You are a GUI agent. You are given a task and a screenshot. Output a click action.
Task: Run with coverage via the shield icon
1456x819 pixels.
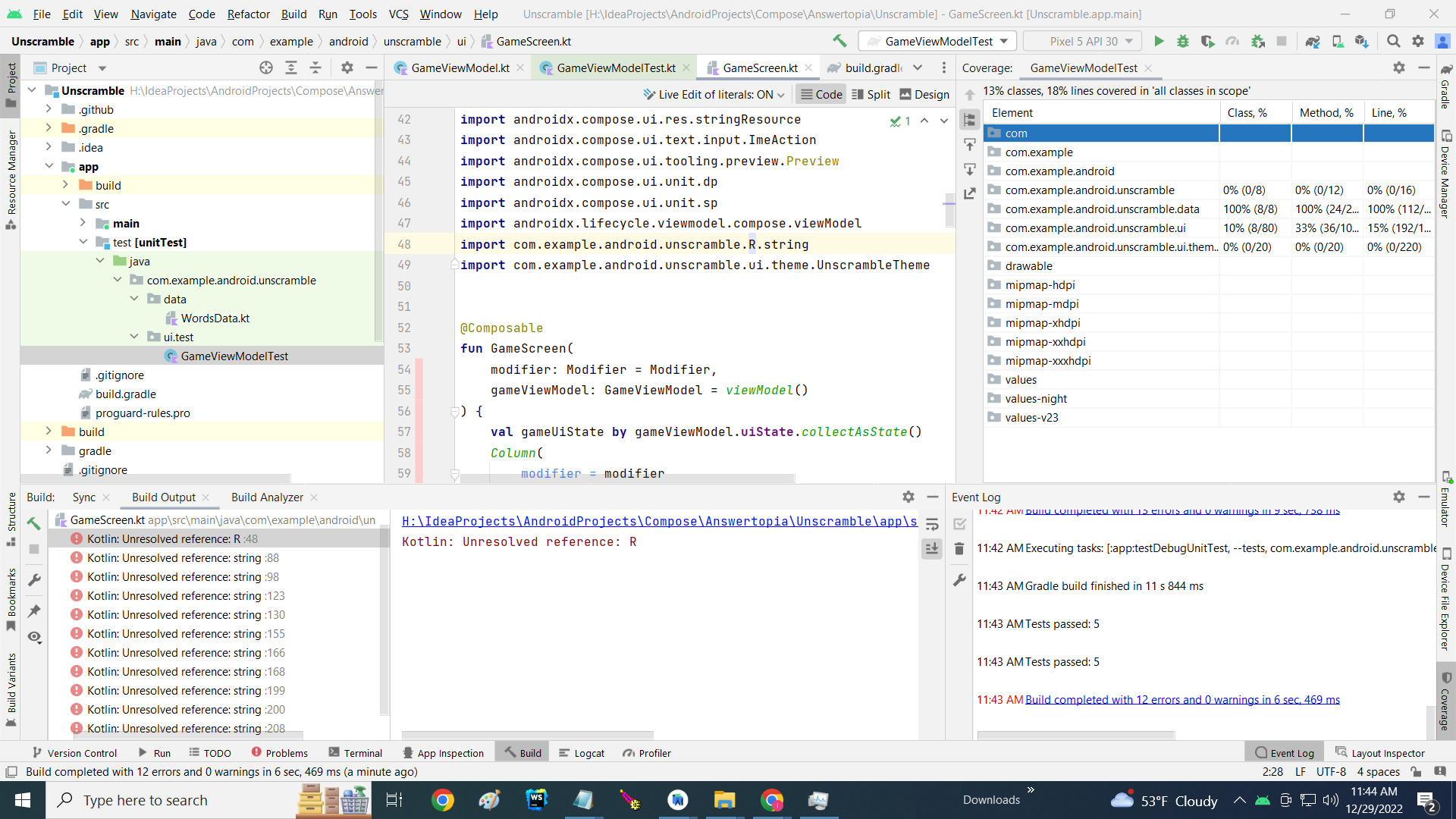[1207, 41]
